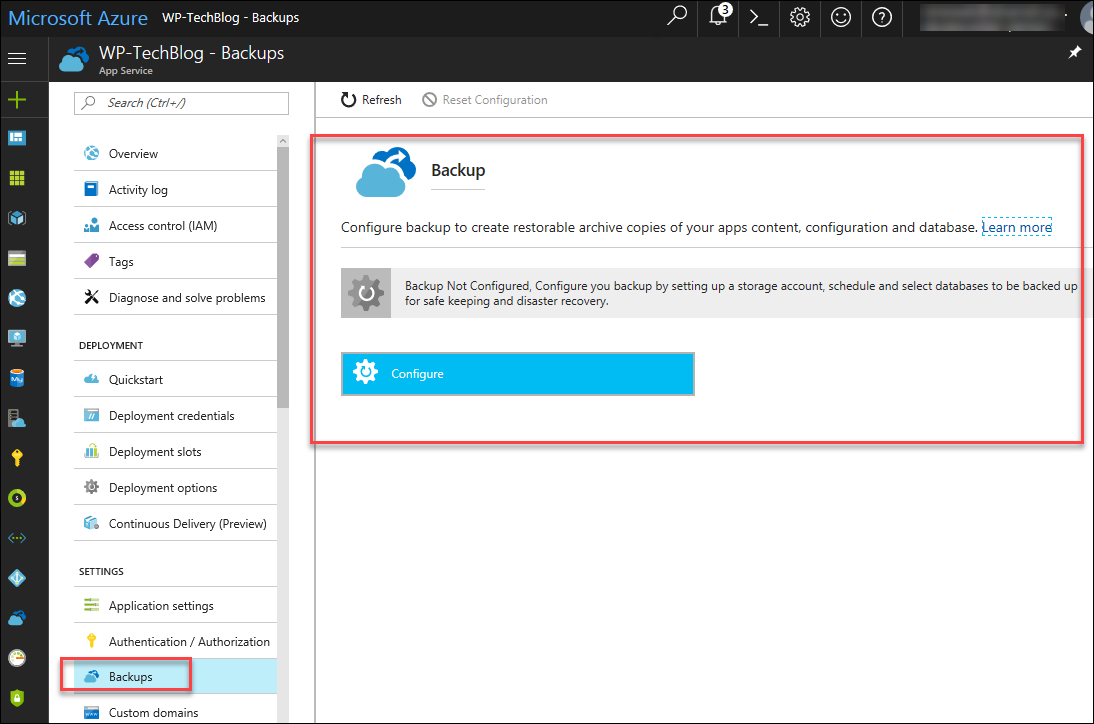This screenshot has width=1094, height=724.
Task: Open portal settings gear in top bar
Action: click(800, 17)
